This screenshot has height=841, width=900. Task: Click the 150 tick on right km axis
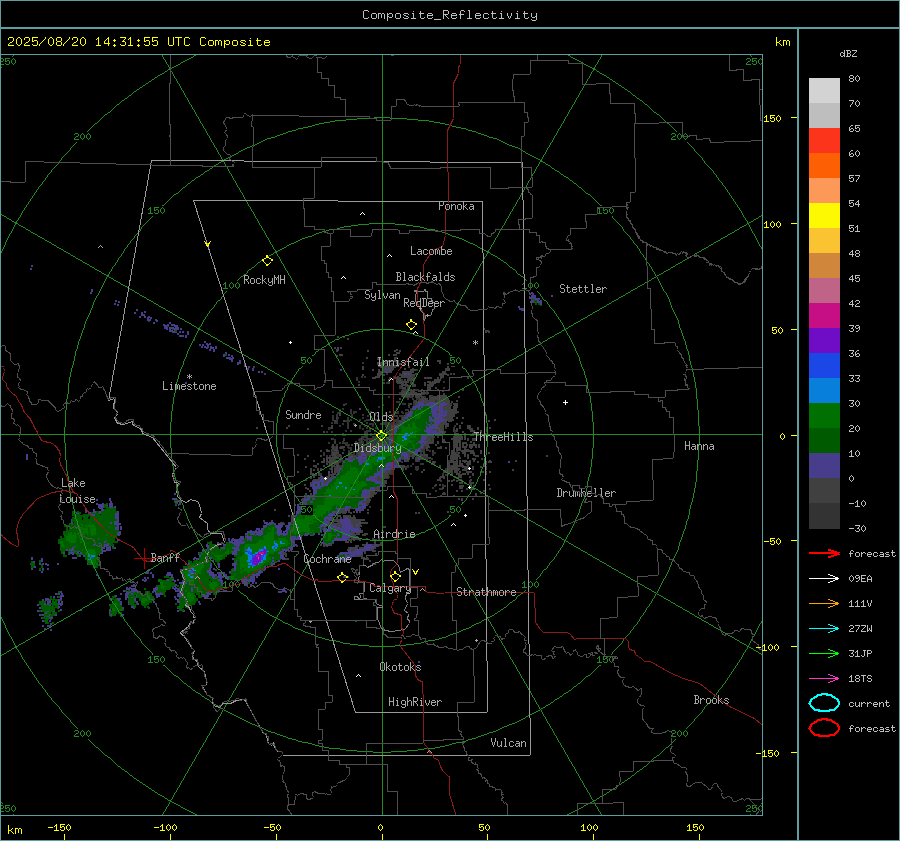pos(772,118)
